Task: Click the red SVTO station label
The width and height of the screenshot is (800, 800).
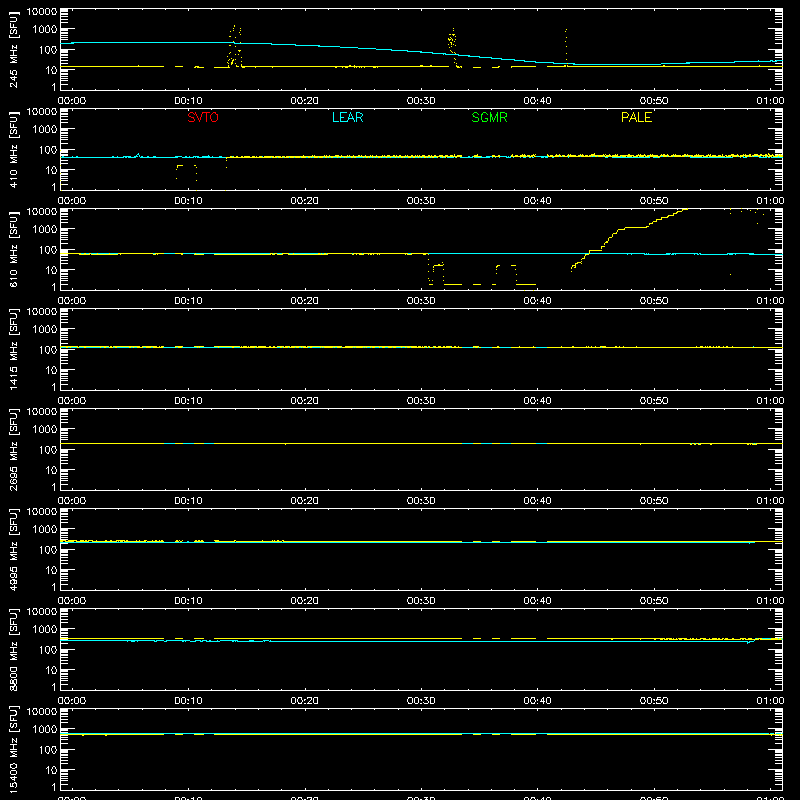Action: pos(203,117)
